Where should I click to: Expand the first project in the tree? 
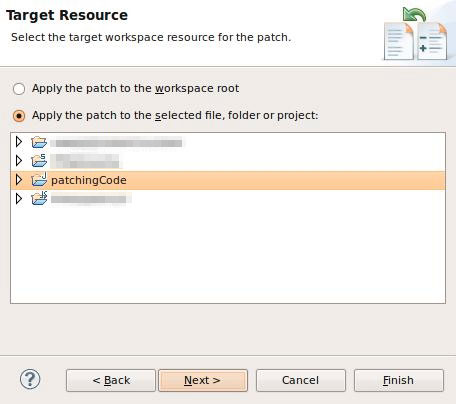pyautogui.click(x=19, y=142)
